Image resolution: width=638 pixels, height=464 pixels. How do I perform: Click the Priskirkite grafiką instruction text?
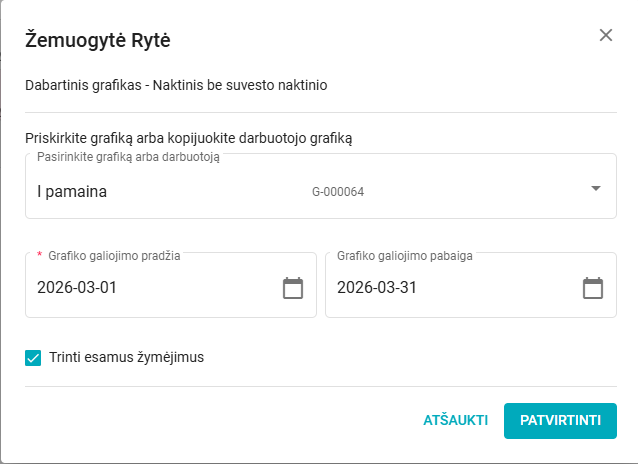[x=188, y=137]
